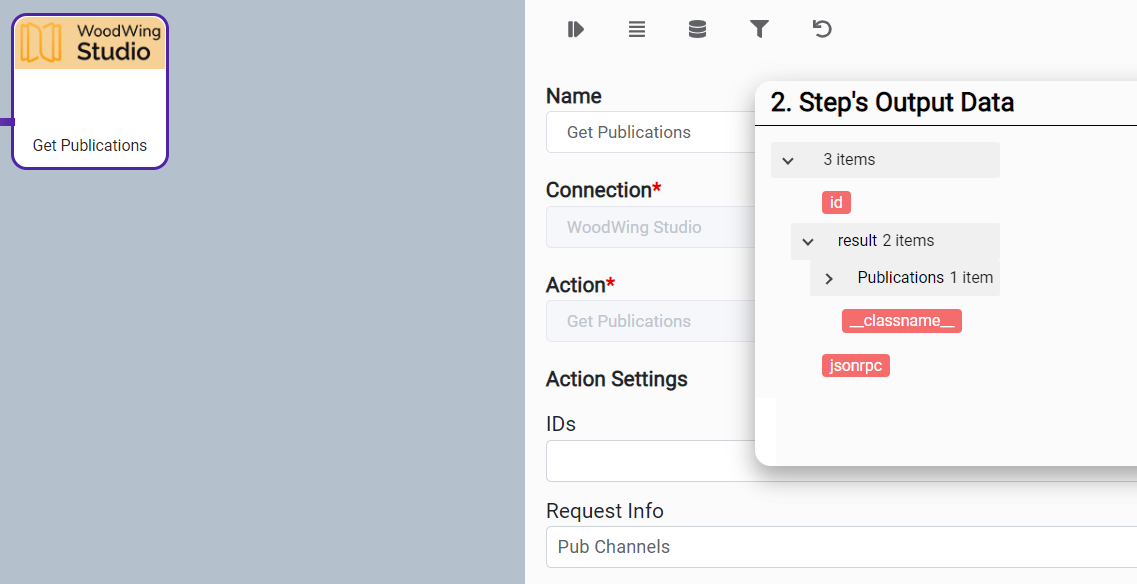The width and height of the screenshot is (1137, 584).
Task: Click the Name field containing Get Publications
Action: point(650,132)
